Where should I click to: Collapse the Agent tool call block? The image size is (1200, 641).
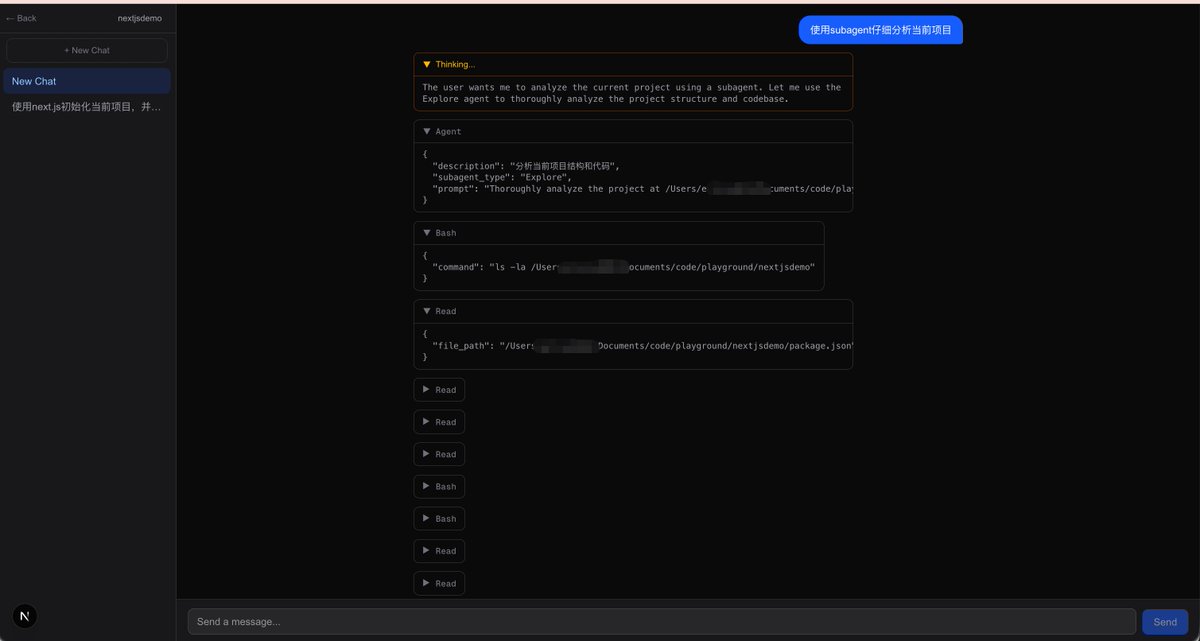(633, 132)
